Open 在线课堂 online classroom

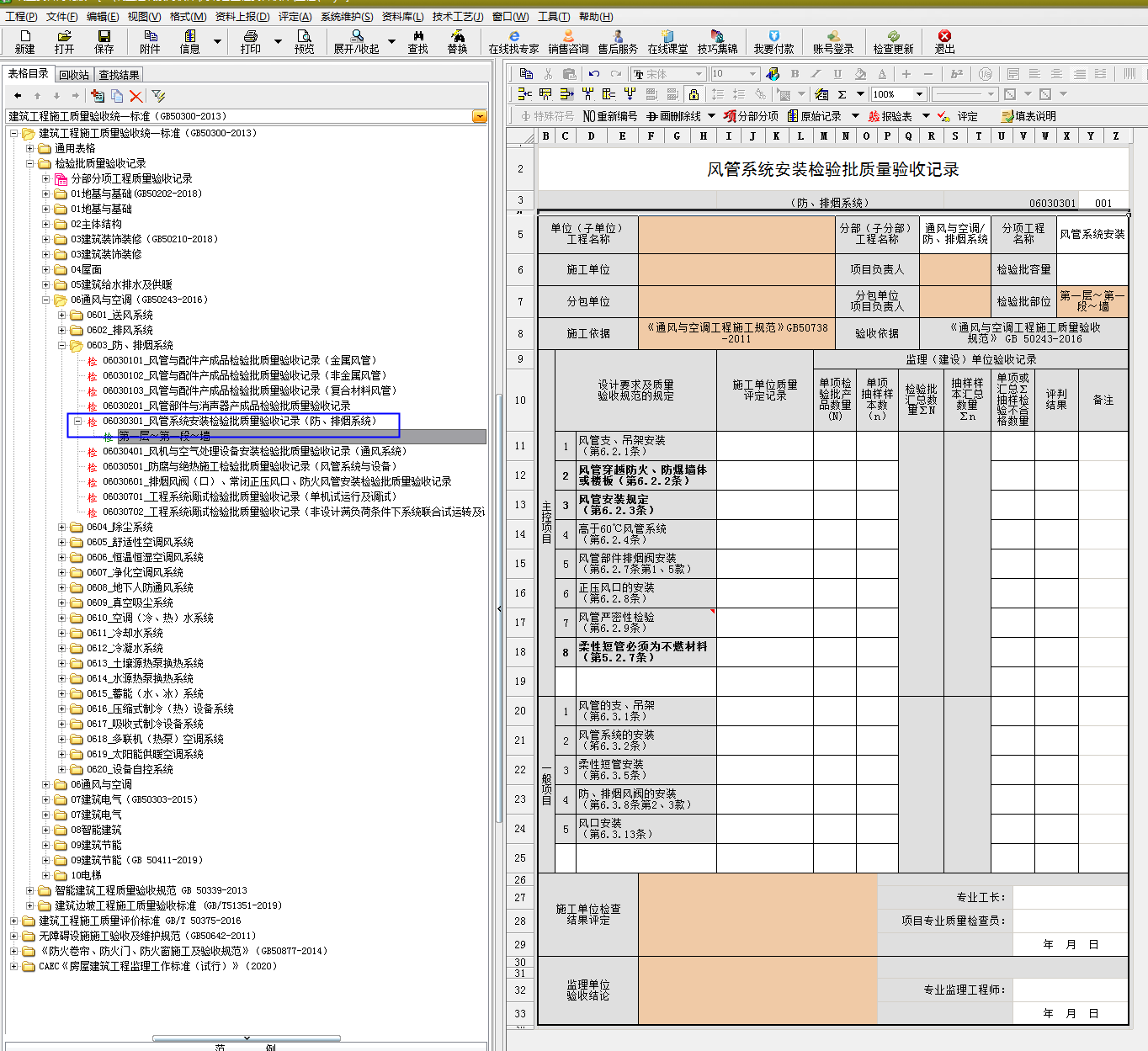(x=667, y=41)
